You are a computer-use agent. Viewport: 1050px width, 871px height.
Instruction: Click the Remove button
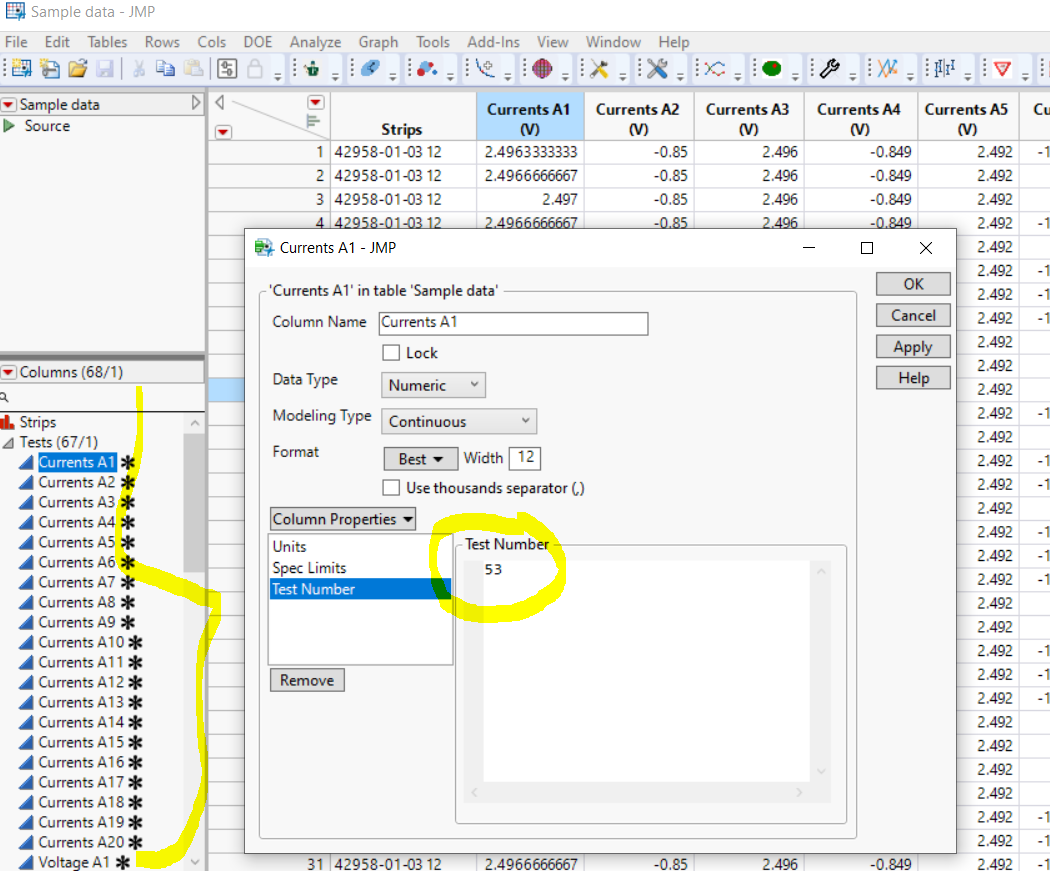tap(306, 680)
